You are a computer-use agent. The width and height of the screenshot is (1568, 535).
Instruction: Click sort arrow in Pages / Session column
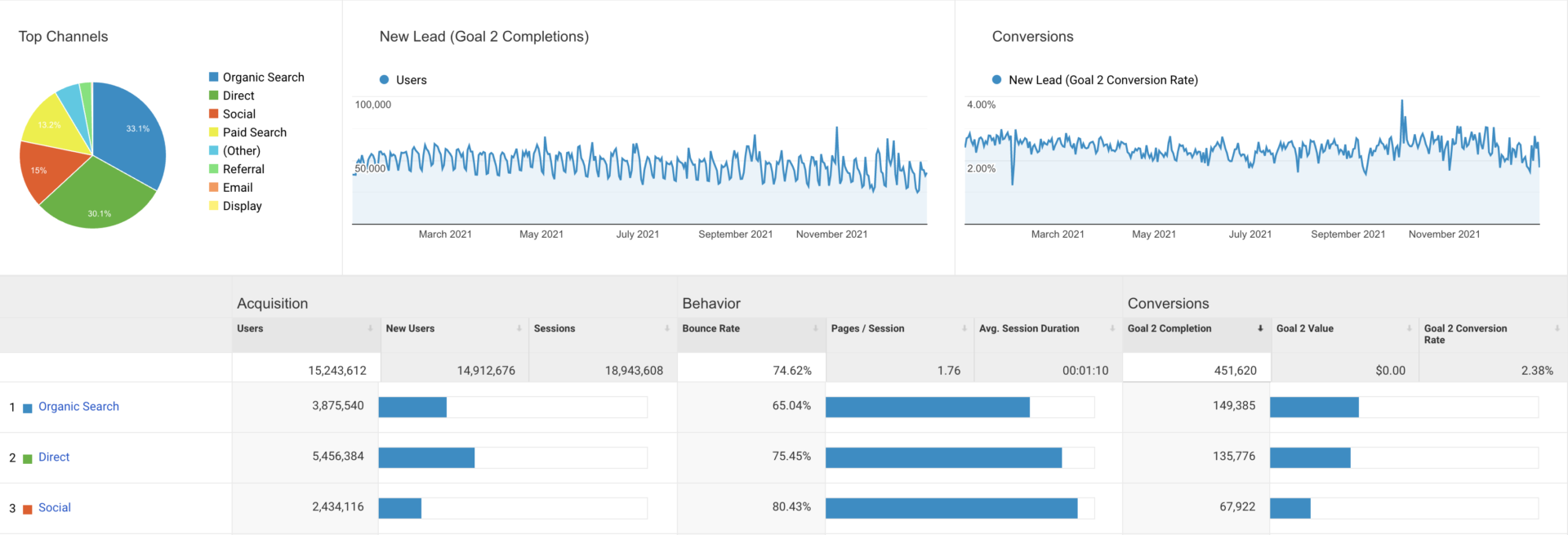(964, 328)
